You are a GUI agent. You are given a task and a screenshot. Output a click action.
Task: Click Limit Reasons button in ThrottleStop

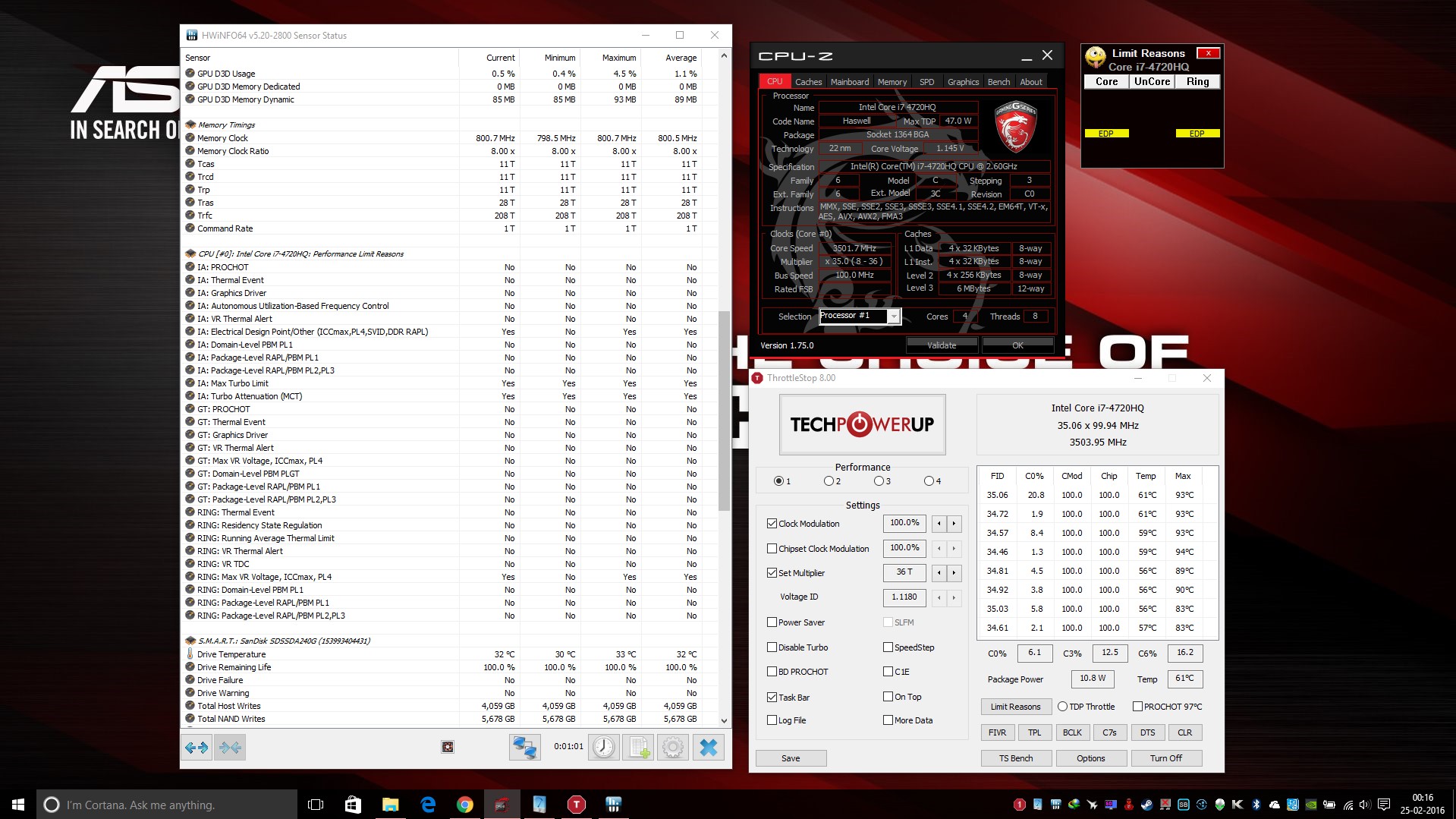1015,707
